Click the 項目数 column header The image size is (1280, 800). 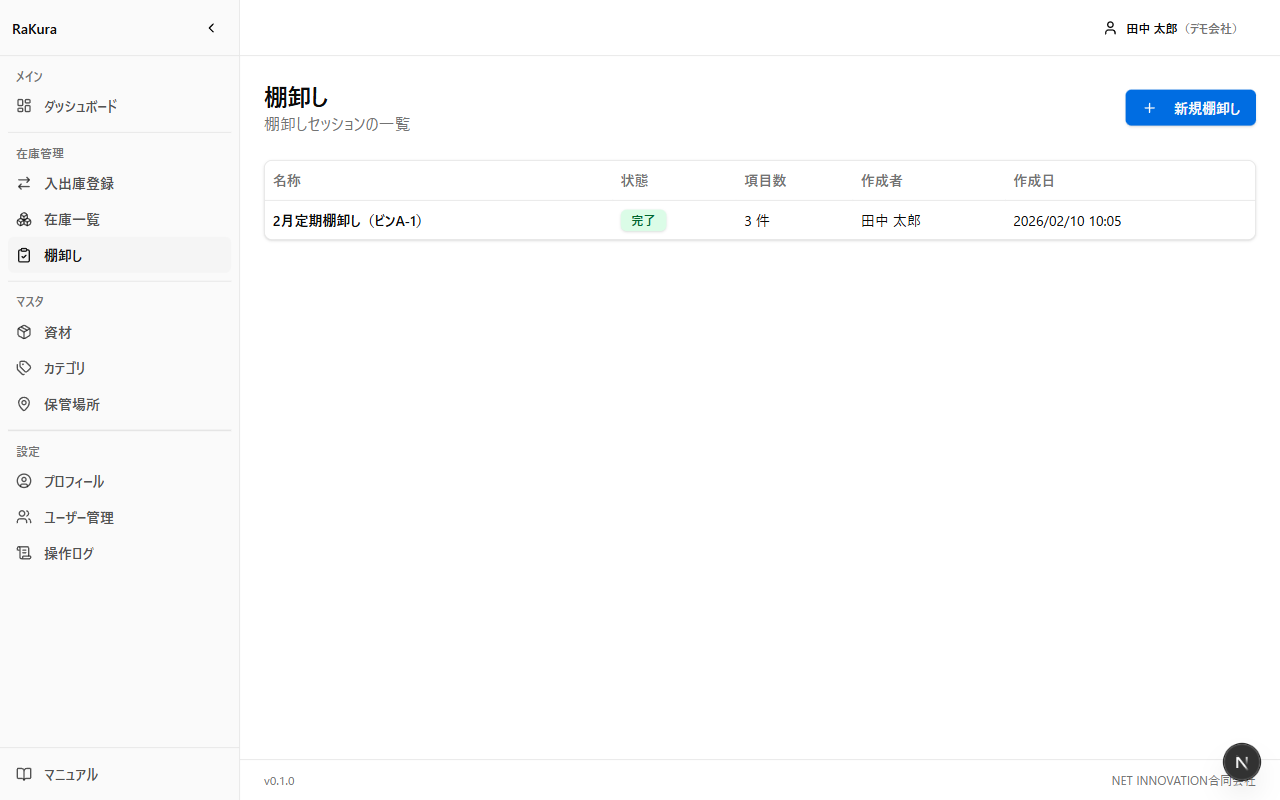pos(765,181)
